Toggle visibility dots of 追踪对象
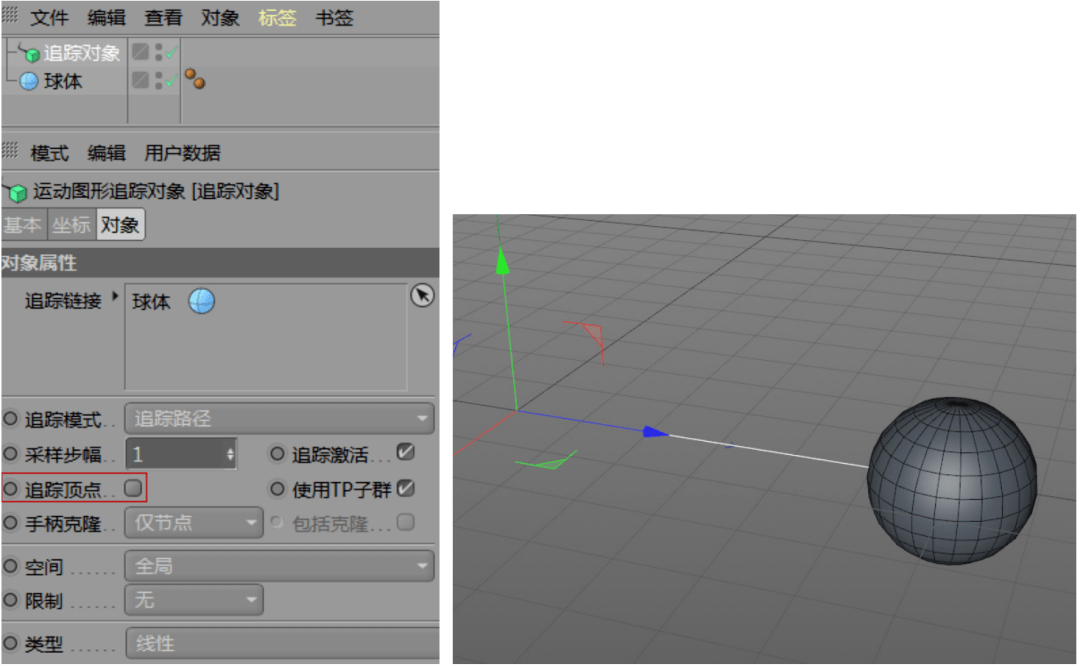The image size is (1080, 667). [x=158, y=52]
